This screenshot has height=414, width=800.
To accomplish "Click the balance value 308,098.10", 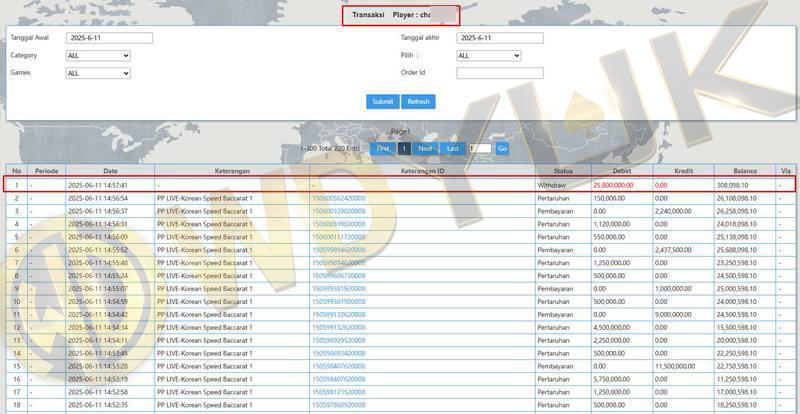I will pos(733,185).
